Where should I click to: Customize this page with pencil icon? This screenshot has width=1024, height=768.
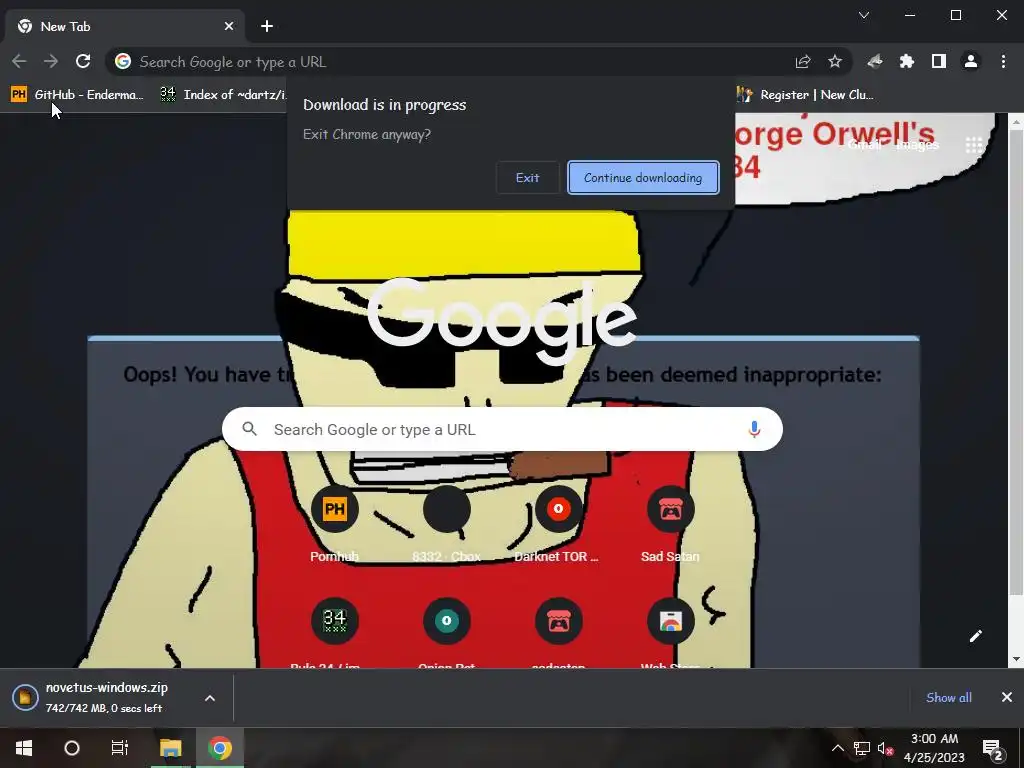point(976,636)
